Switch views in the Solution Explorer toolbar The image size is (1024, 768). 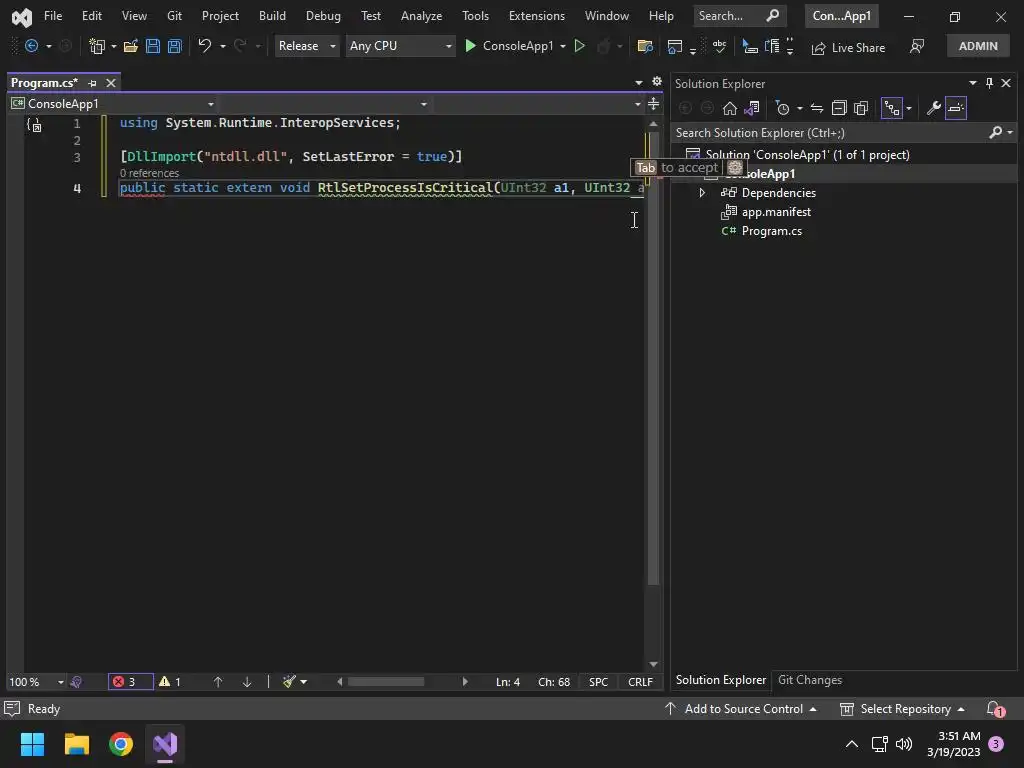(752, 108)
